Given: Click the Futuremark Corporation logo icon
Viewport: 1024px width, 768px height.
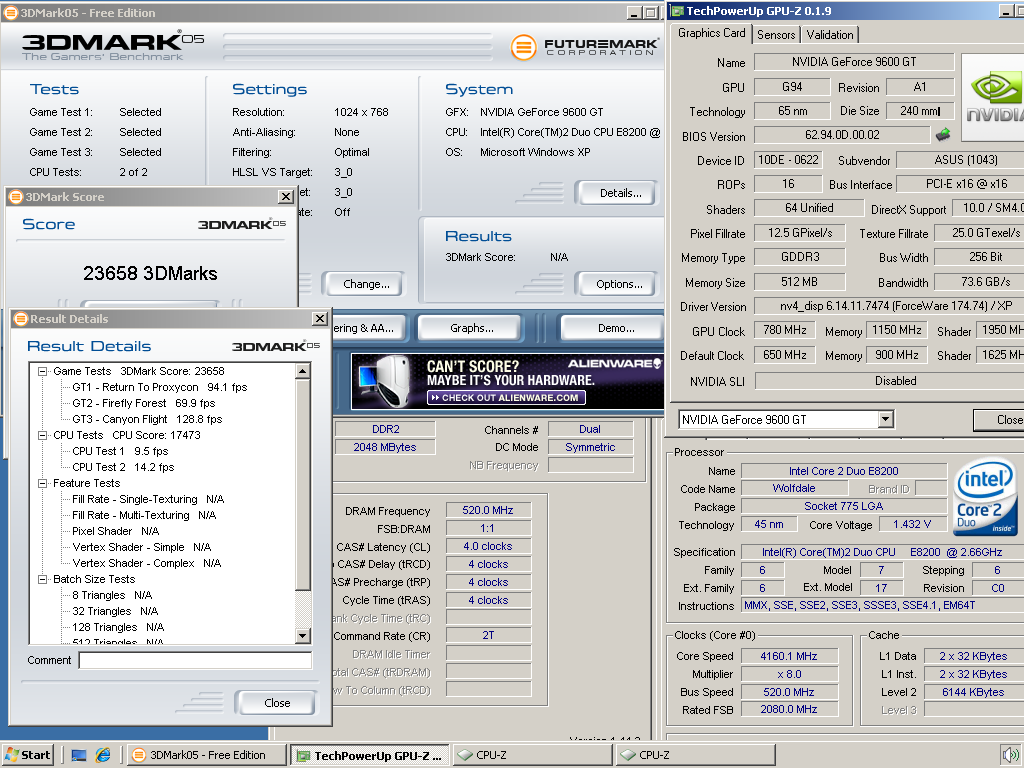Looking at the screenshot, I should click(523, 47).
